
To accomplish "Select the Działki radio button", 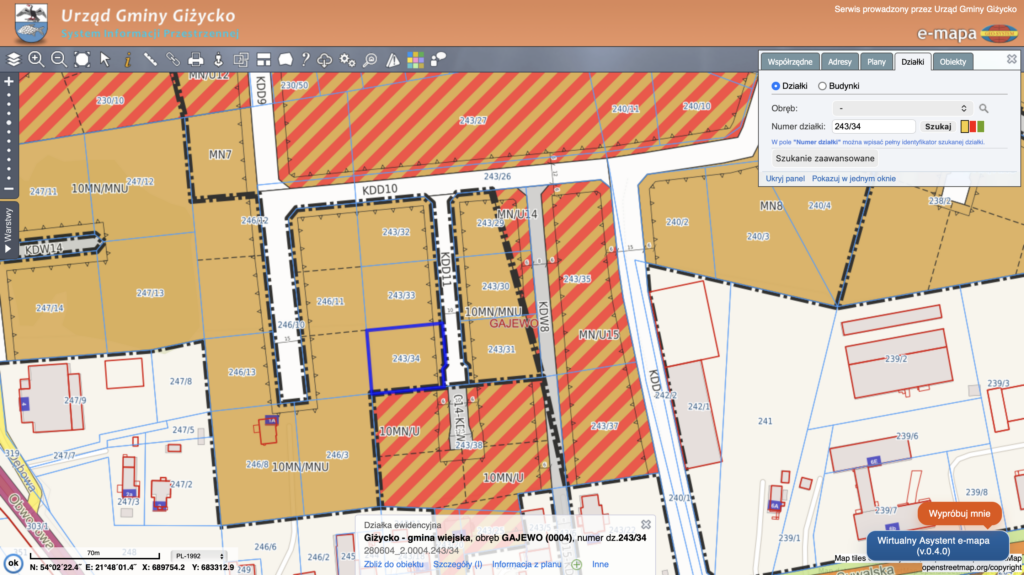I will 776,86.
